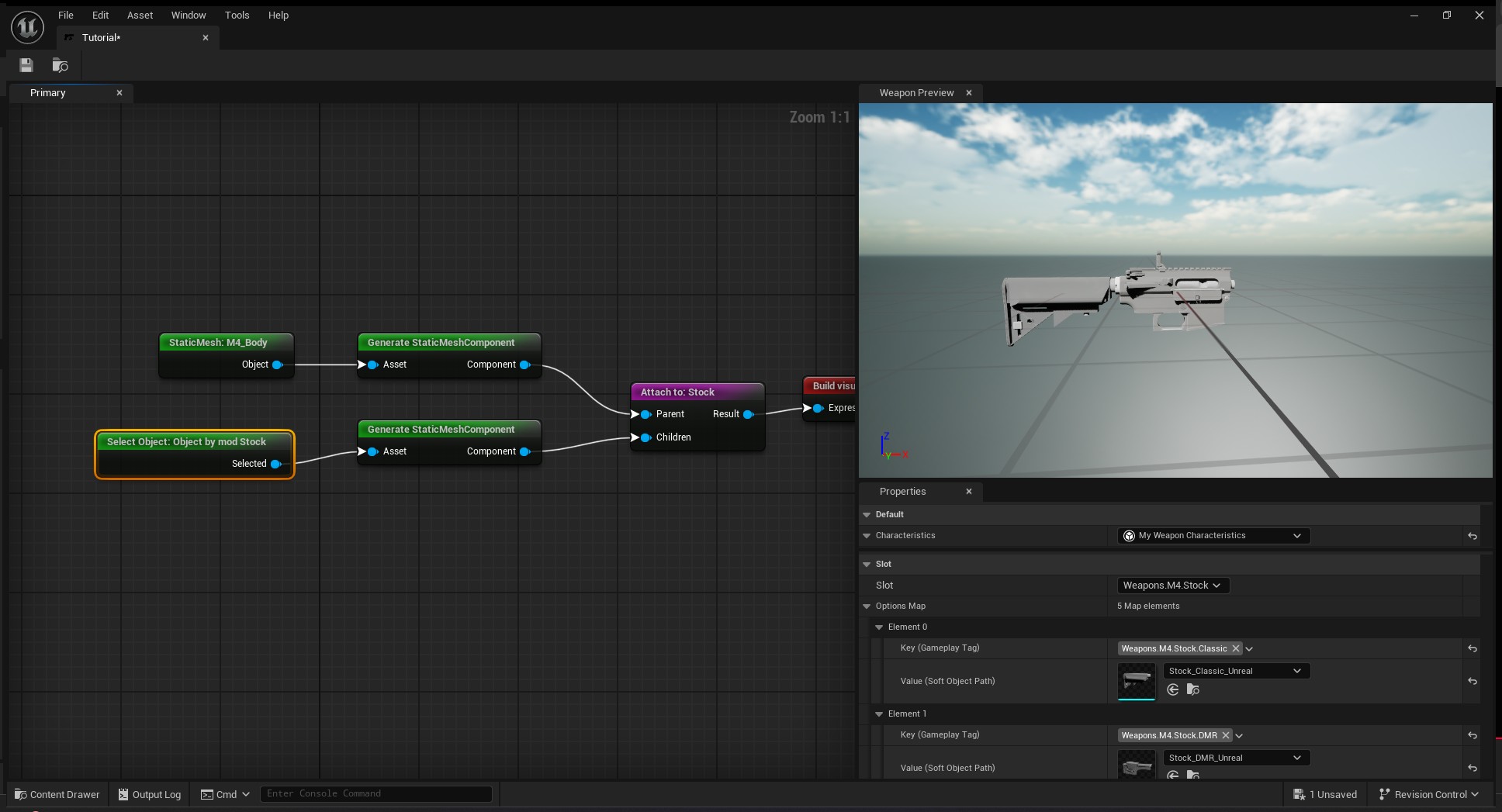Image resolution: width=1502 pixels, height=812 pixels.
Task: Click the Component output pin of the lower Generate StaticMeshComponent node
Action: [x=525, y=451]
